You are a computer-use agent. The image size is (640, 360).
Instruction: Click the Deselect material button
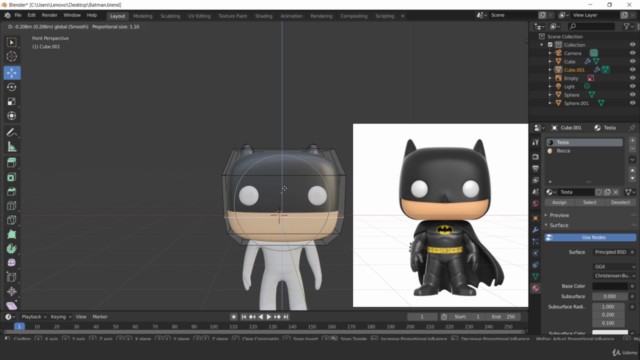tap(621, 202)
